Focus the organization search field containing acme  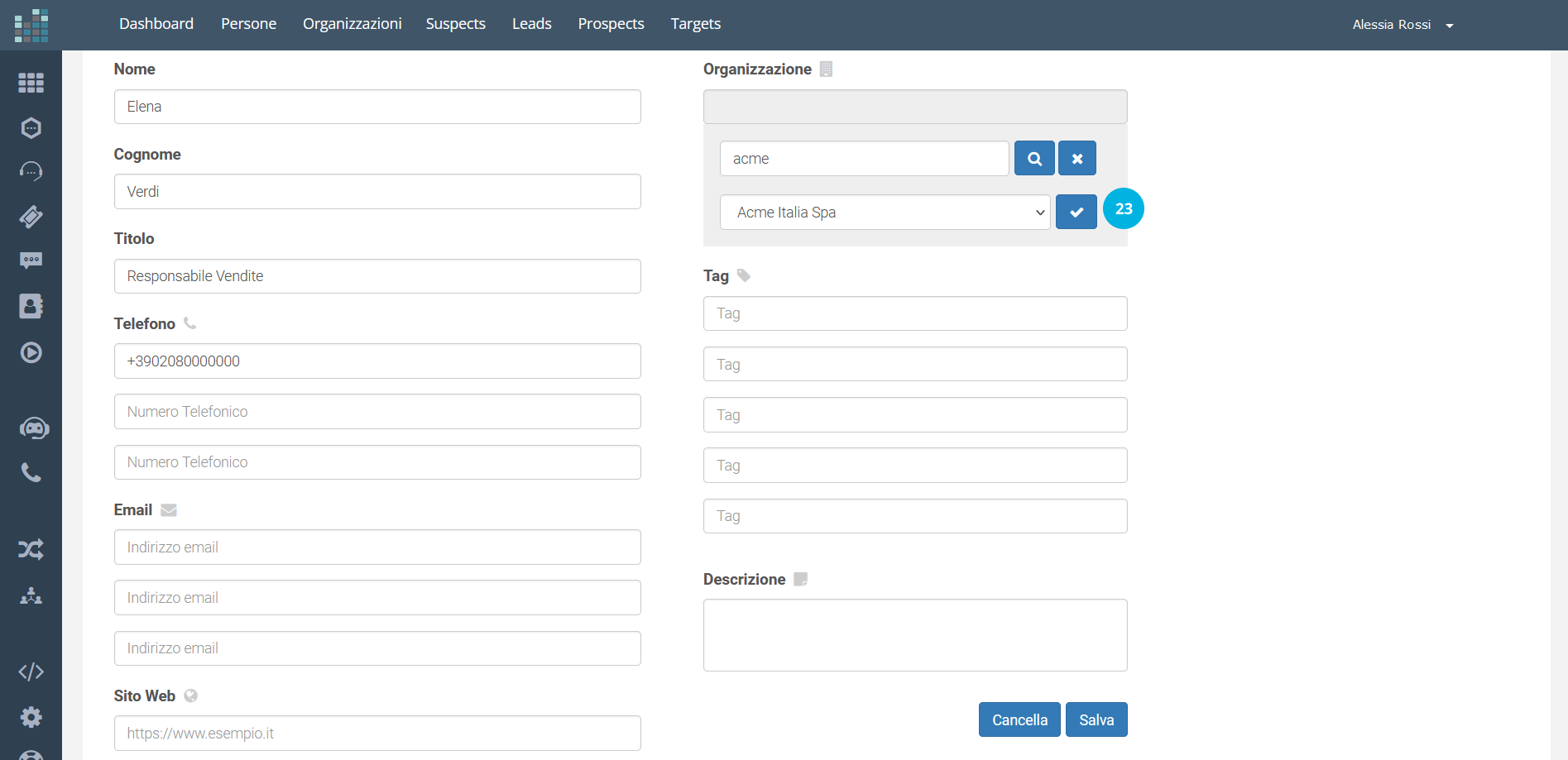[x=865, y=158]
